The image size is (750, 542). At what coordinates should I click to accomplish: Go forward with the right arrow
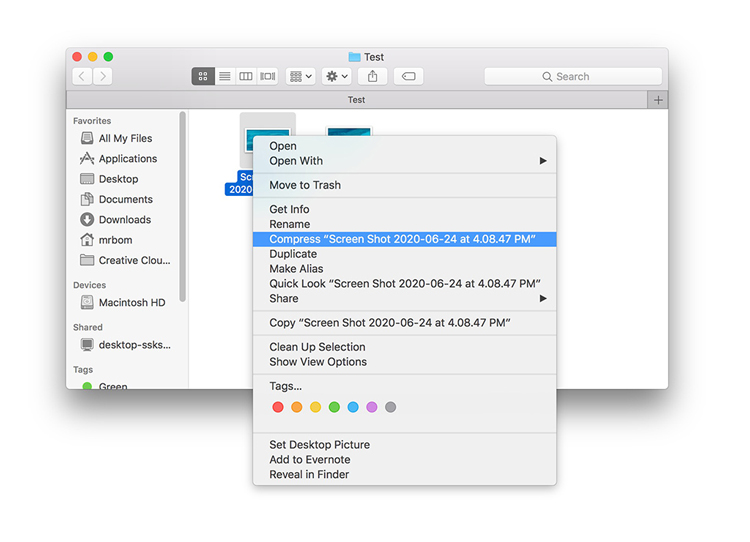tap(102, 76)
